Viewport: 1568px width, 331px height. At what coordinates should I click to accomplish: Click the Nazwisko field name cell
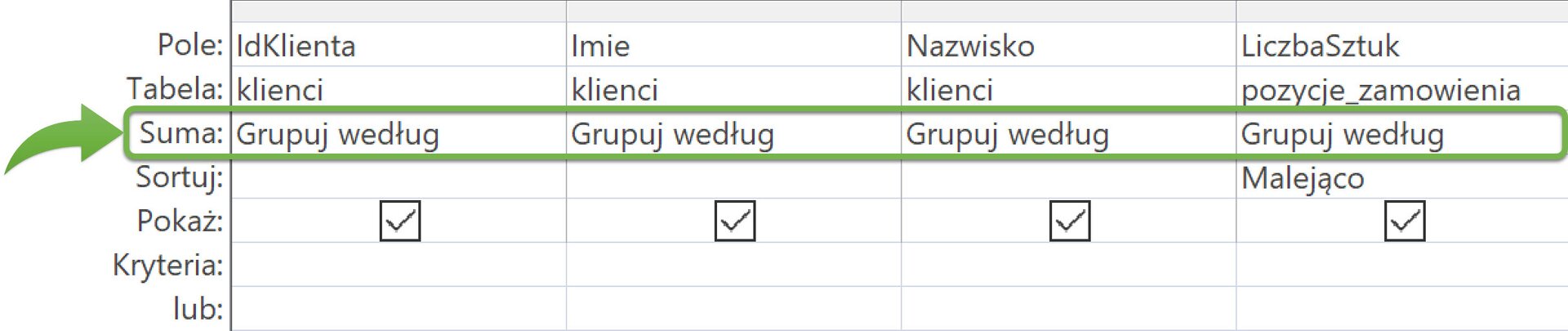point(1068,45)
